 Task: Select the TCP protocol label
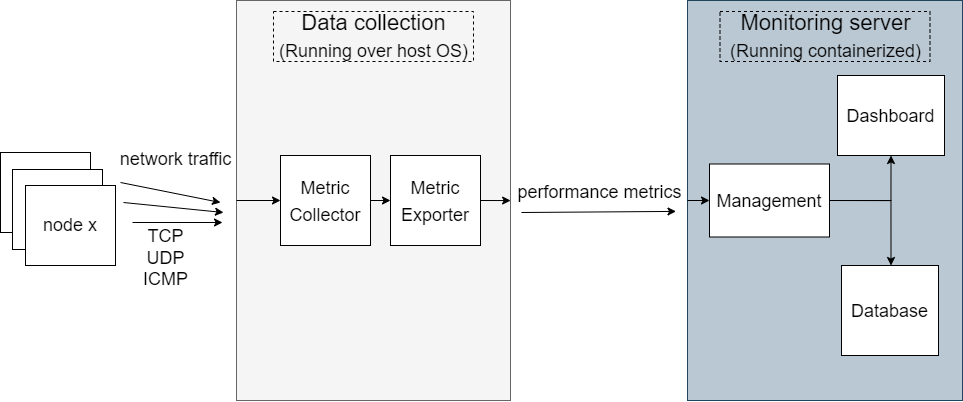tap(166, 237)
